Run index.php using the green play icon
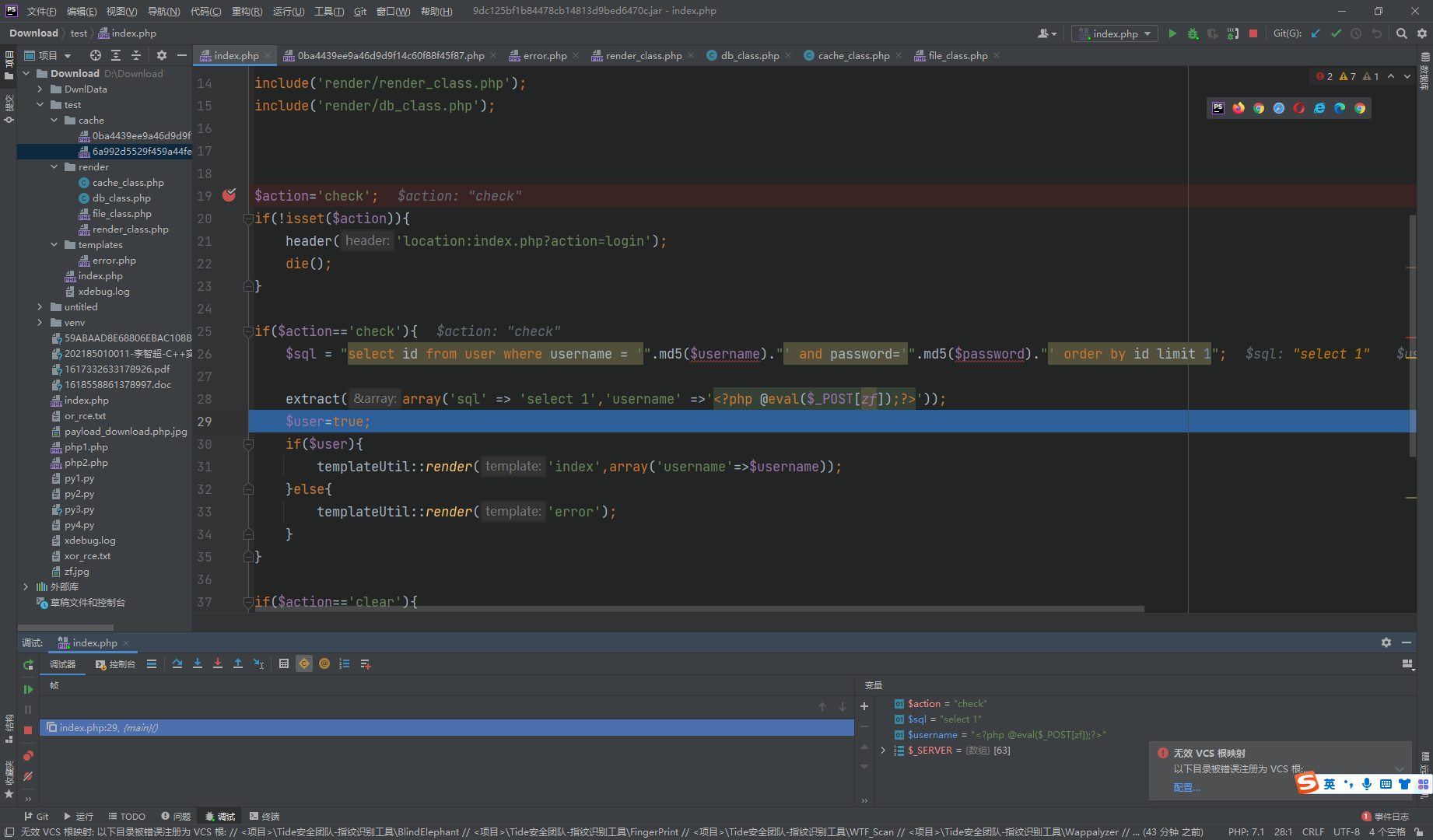The image size is (1433, 840). coord(1173,33)
